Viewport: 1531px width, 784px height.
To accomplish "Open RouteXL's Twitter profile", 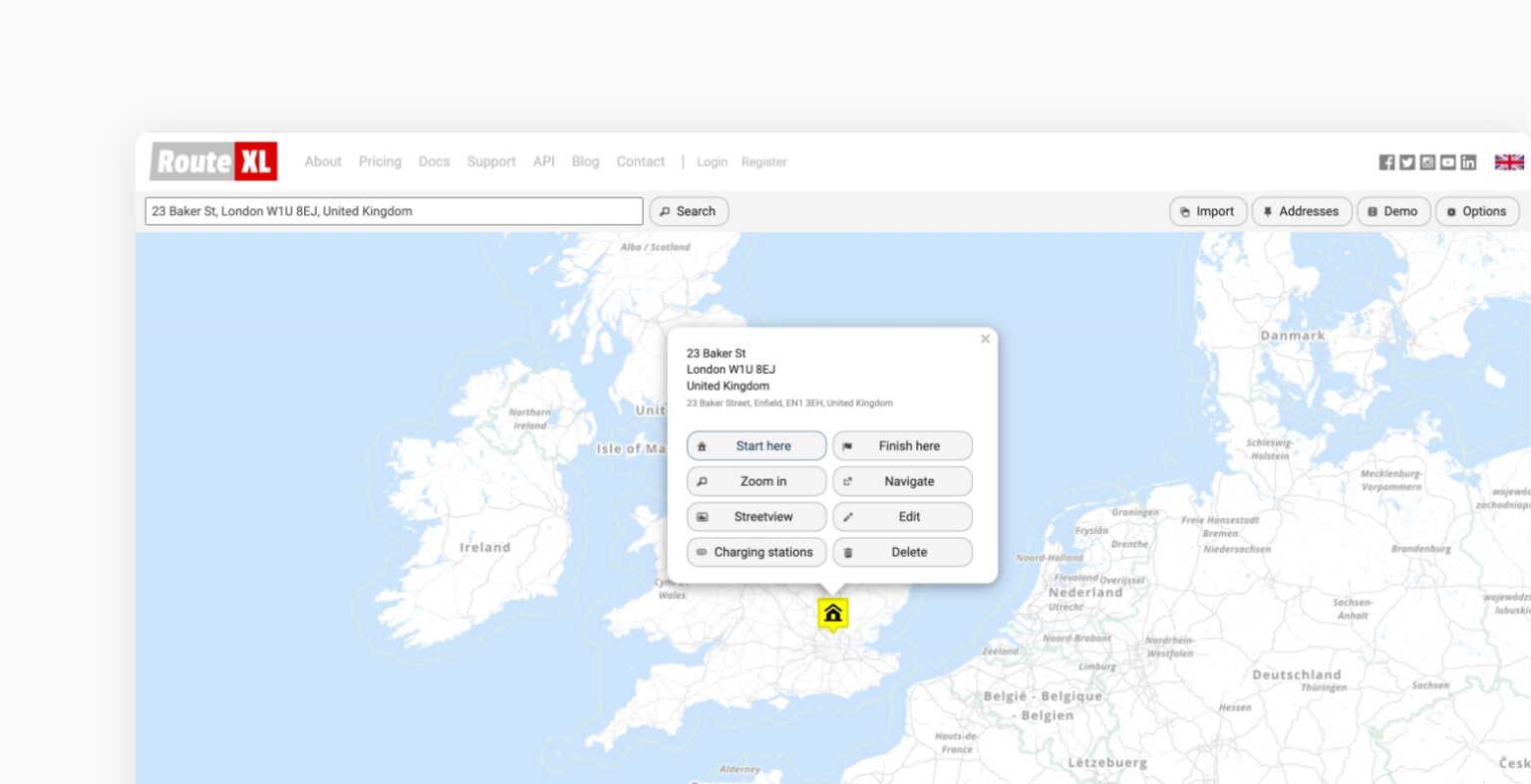I will 1407,161.
